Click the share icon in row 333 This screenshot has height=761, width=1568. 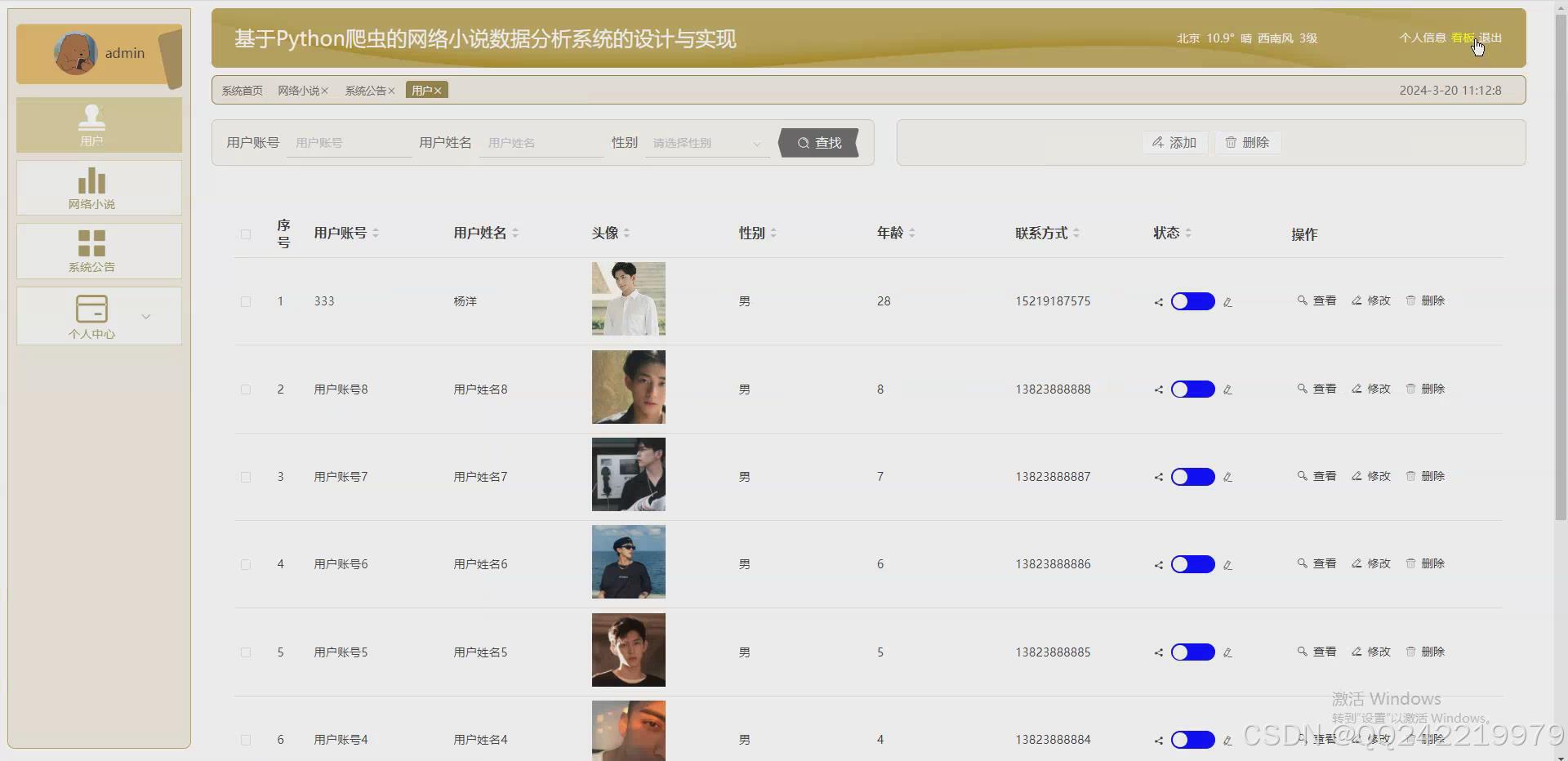coord(1158,302)
